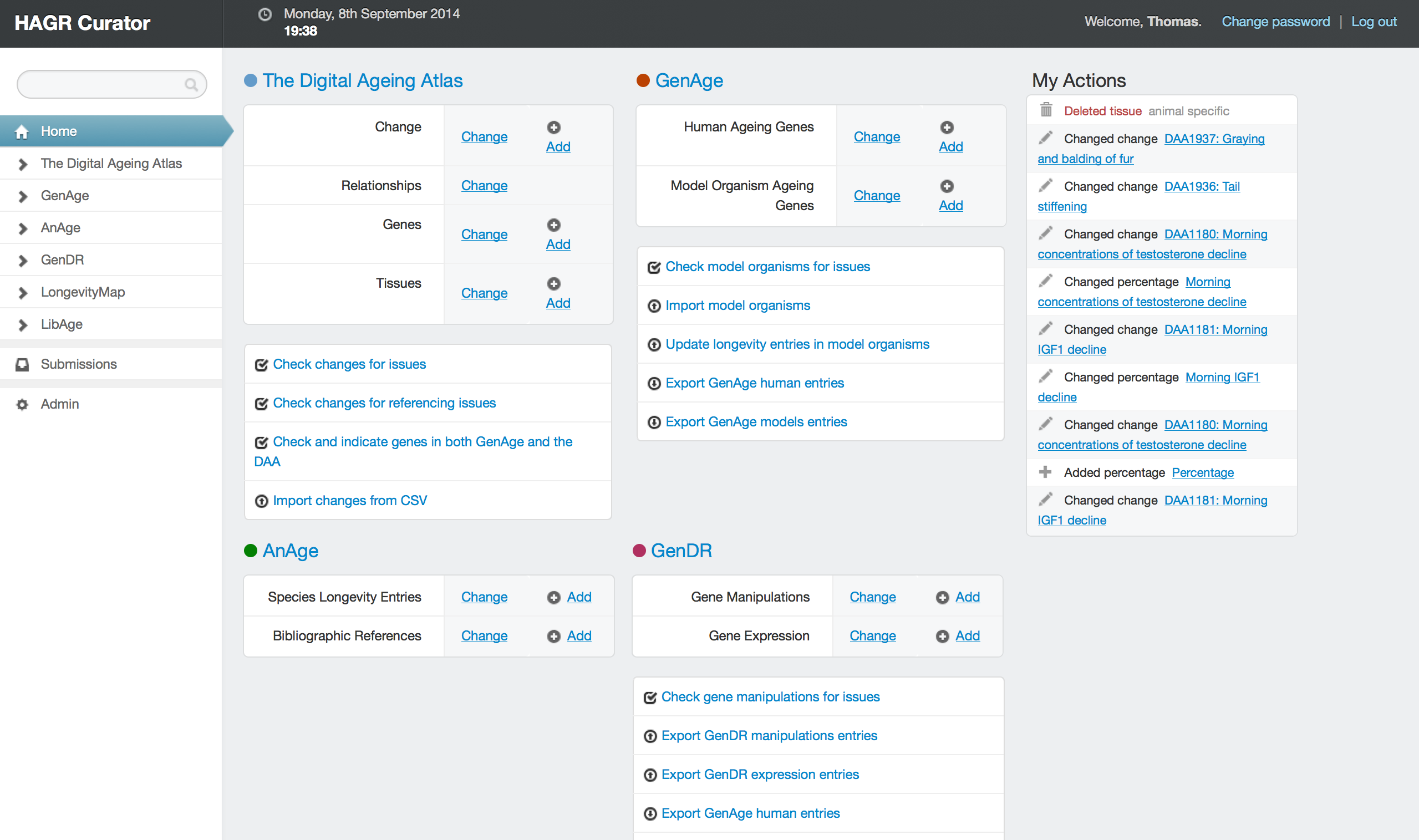
Task: Open DAA1936: Tail stiffening action link
Action: point(1201,187)
